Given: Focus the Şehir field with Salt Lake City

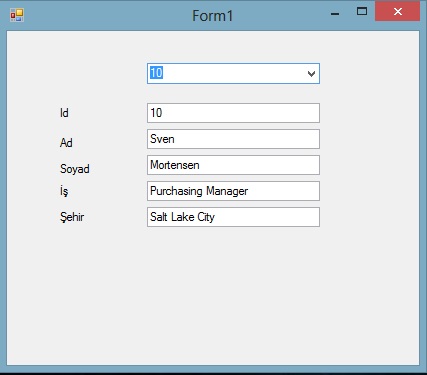Looking at the screenshot, I should click(233, 217).
